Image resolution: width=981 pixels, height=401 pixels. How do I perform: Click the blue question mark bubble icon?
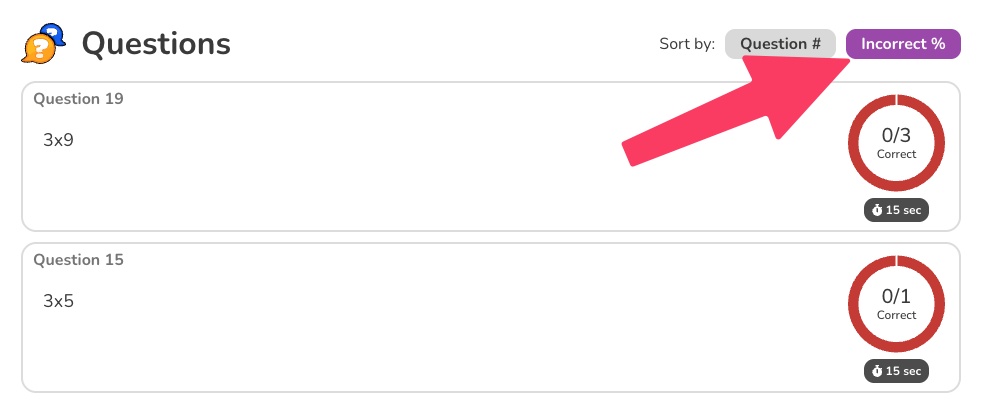point(55,33)
